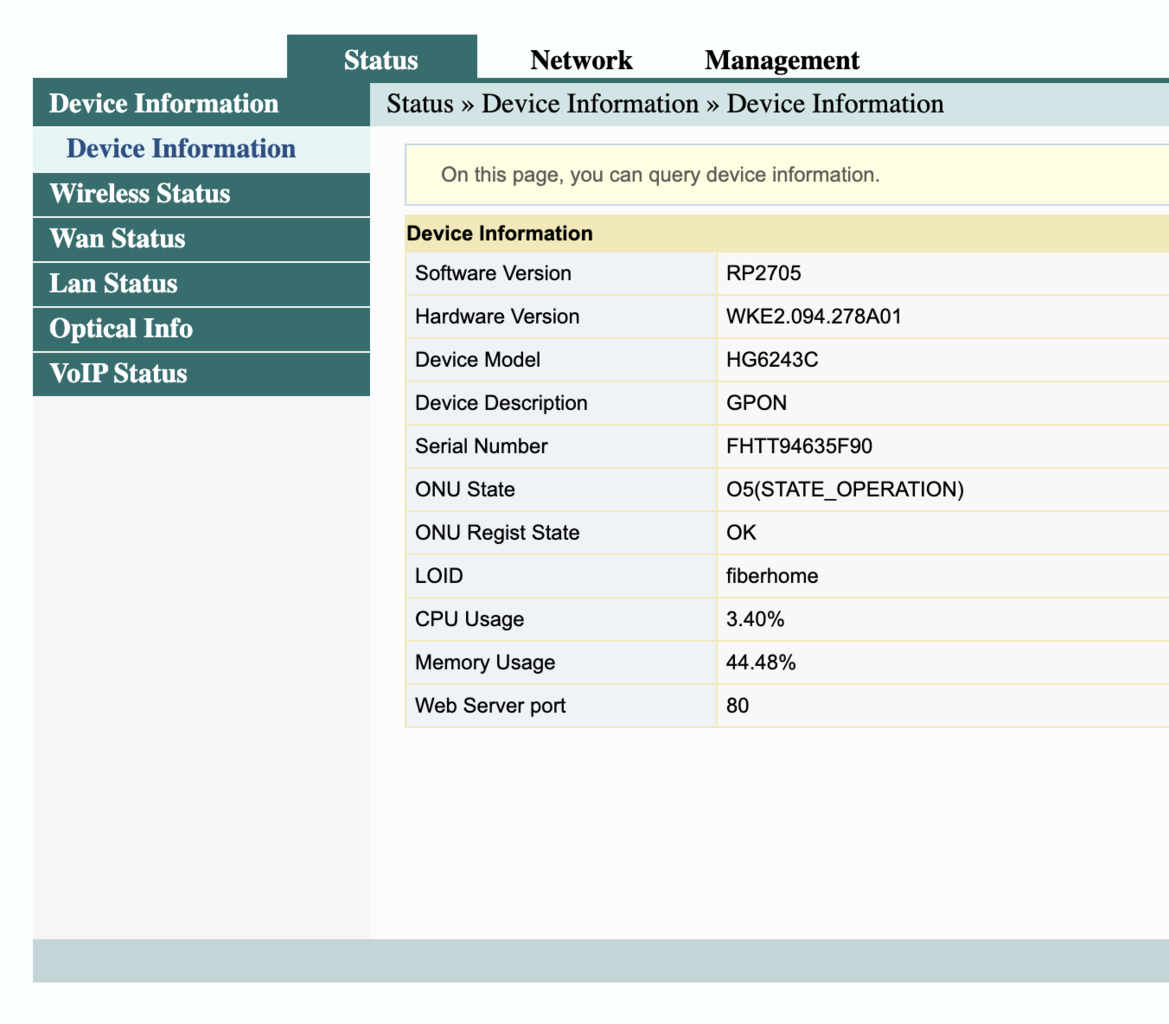The width and height of the screenshot is (1169, 1024).
Task: Select the device model value HG6243C
Action: coord(772,359)
